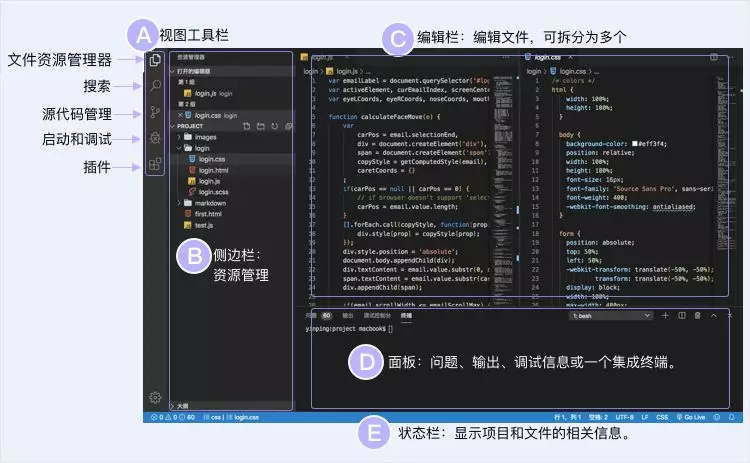Click UTF-8 encoding in status bar

click(625, 417)
